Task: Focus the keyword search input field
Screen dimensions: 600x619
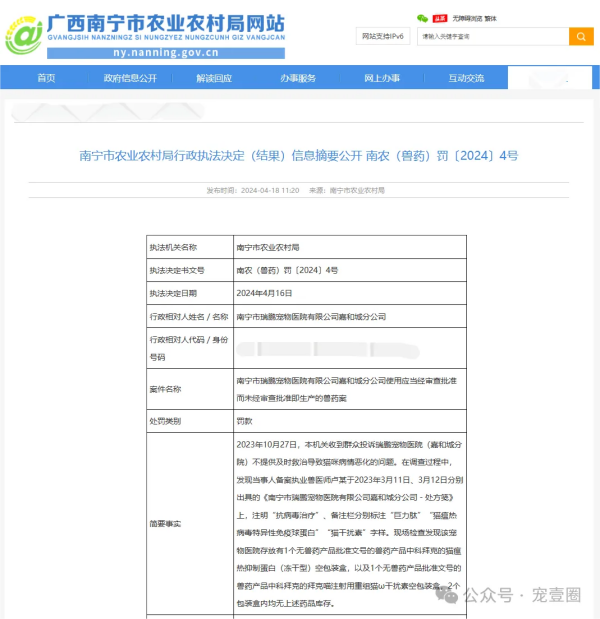Action: (x=493, y=36)
